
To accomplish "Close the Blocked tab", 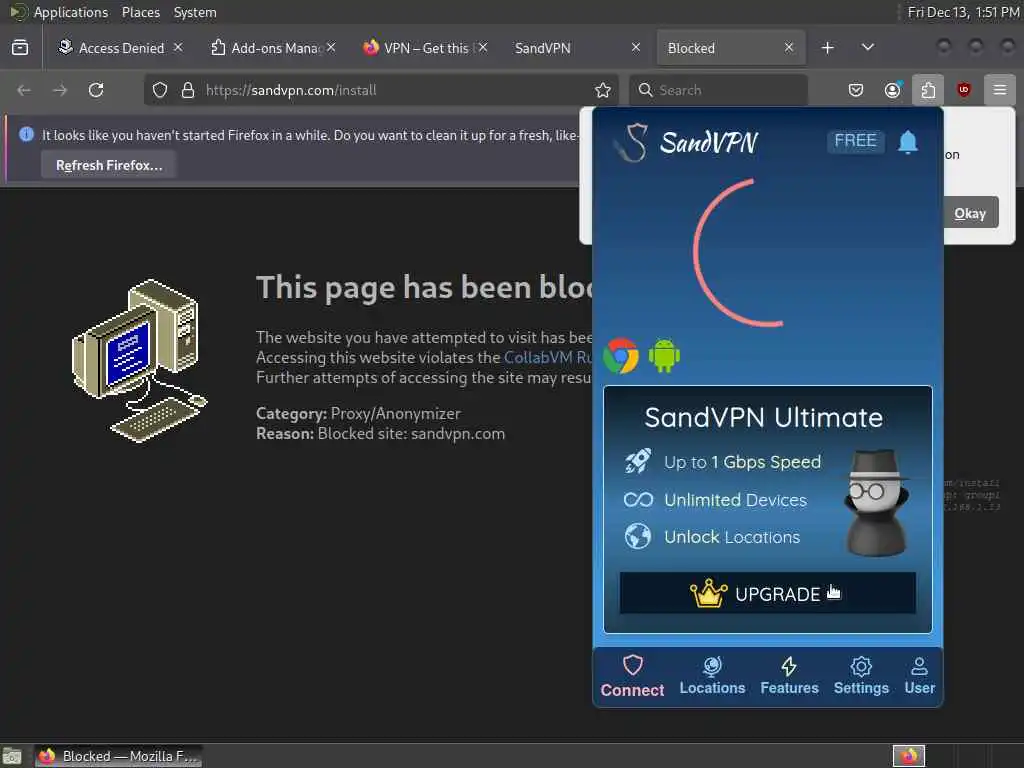I will click(789, 48).
